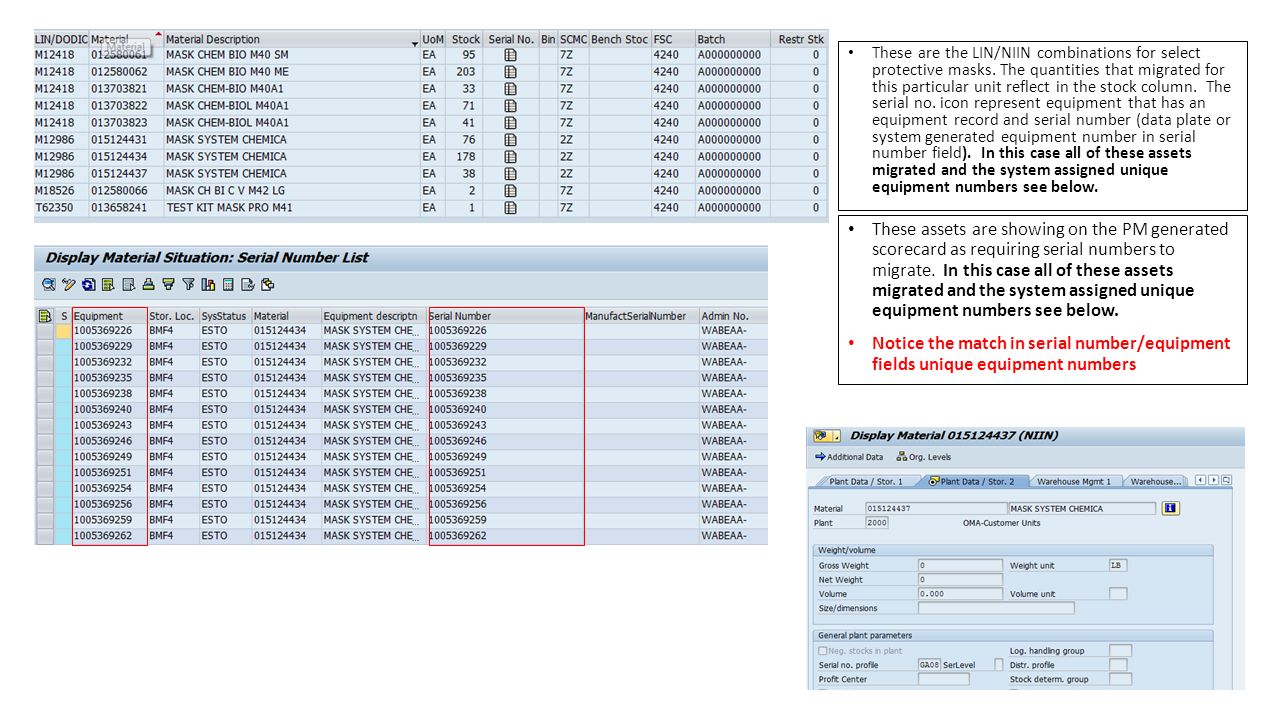1280x720 pixels.
Task: Open serial icon for material 015124434 in stock table
Action: [511, 157]
